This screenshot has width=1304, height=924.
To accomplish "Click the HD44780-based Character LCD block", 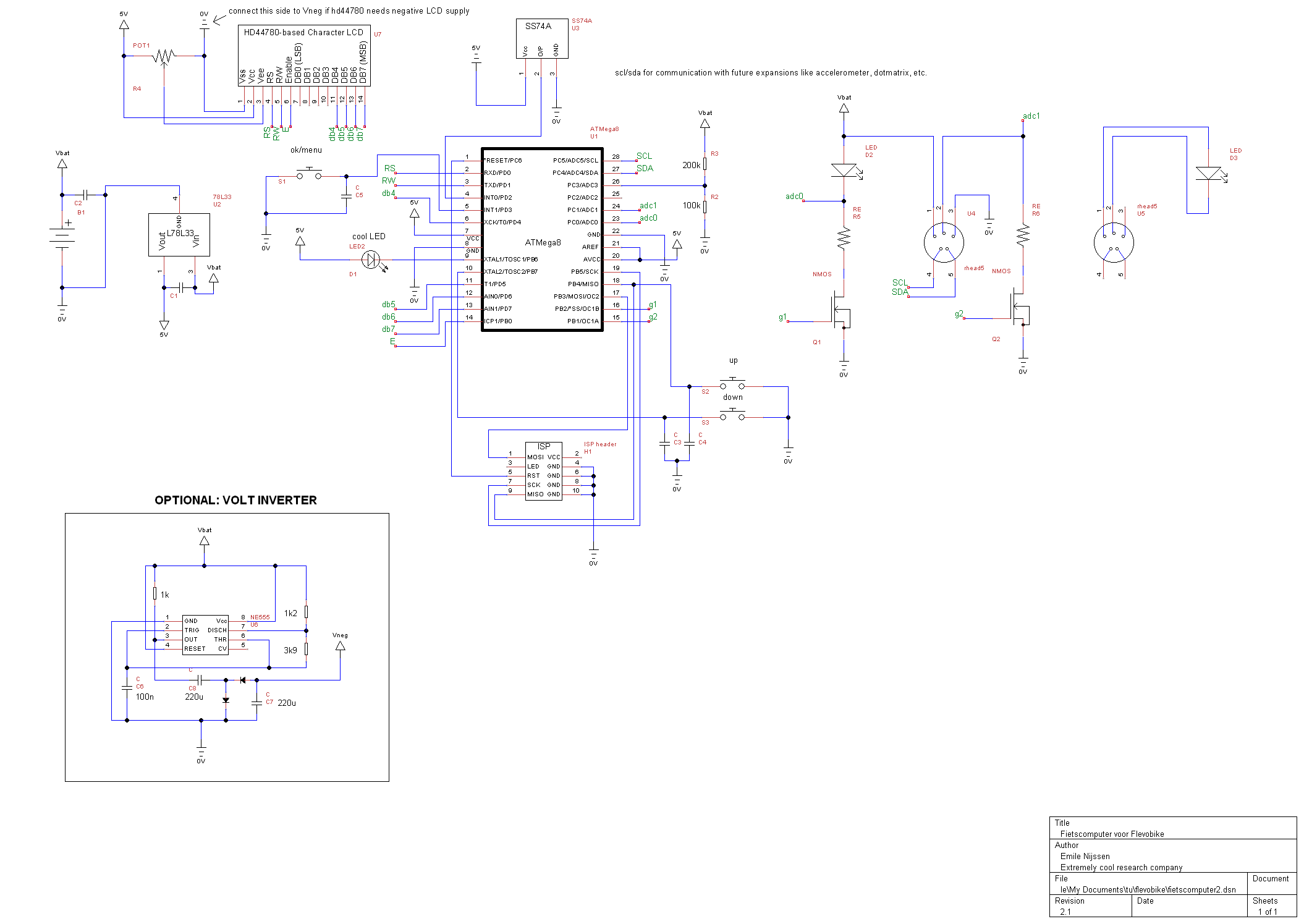I will pyautogui.click(x=304, y=56).
